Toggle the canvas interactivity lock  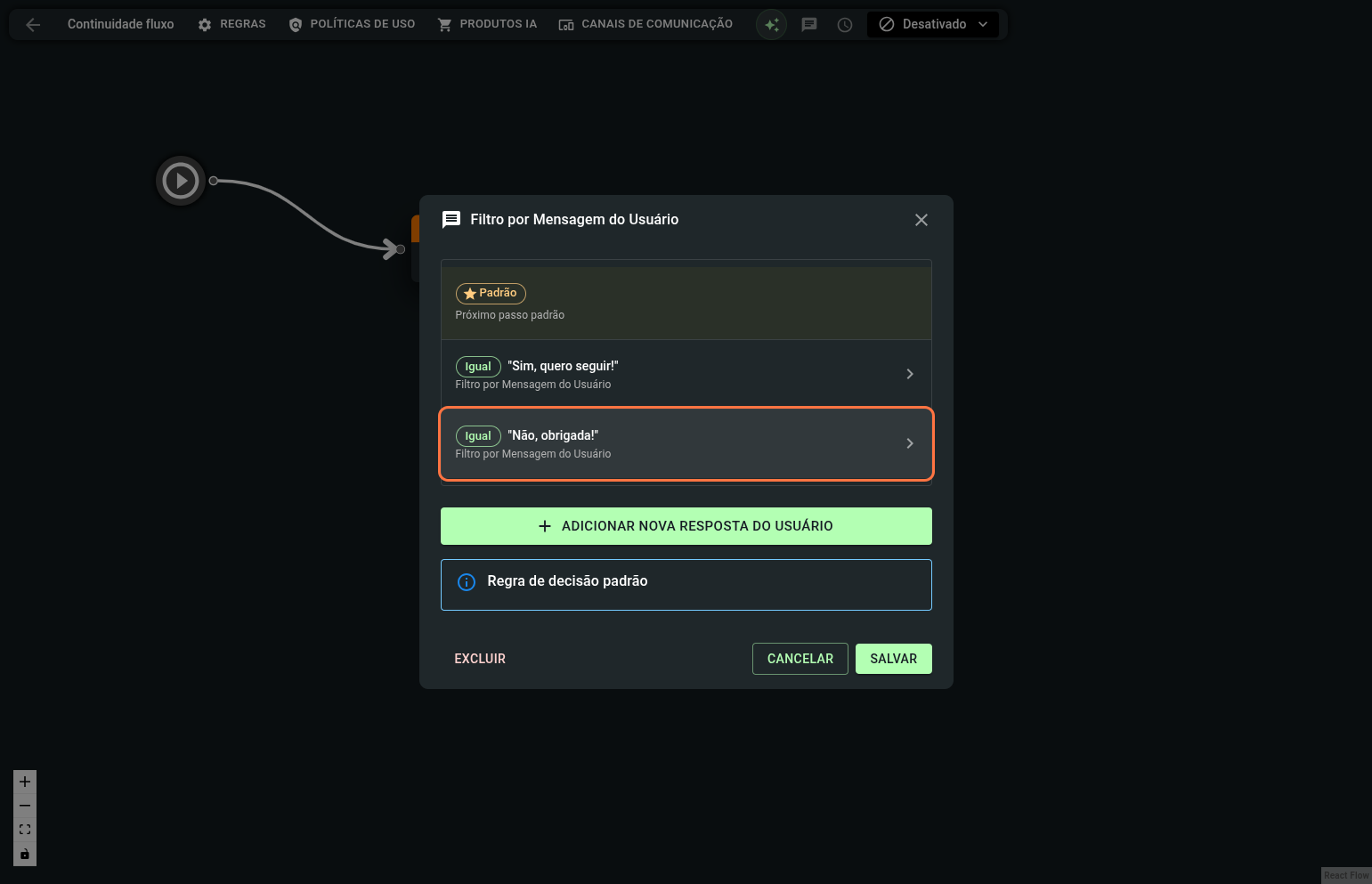[x=25, y=854]
